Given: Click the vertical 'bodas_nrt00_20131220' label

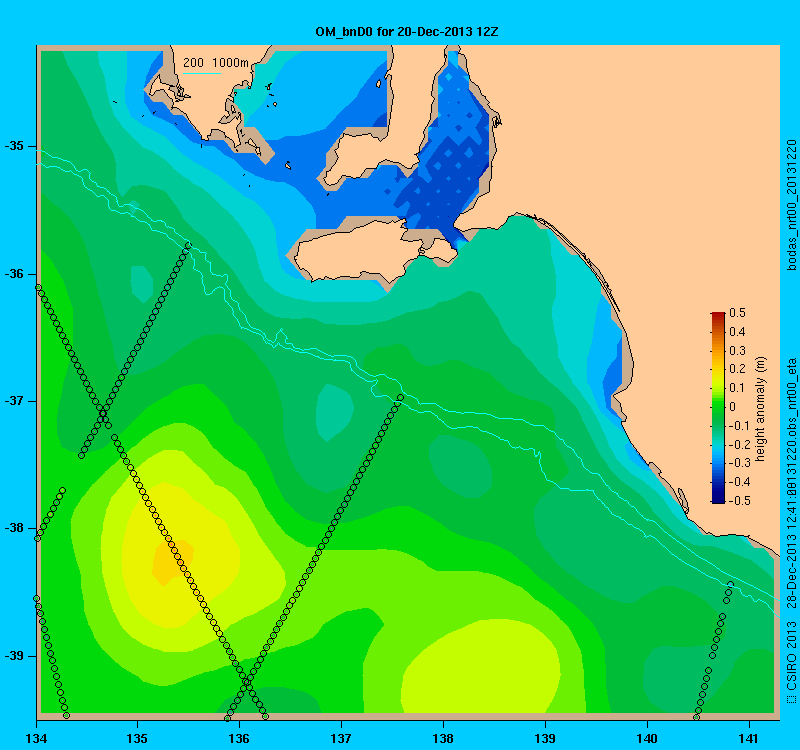Looking at the screenshot, I should [791, 205].
